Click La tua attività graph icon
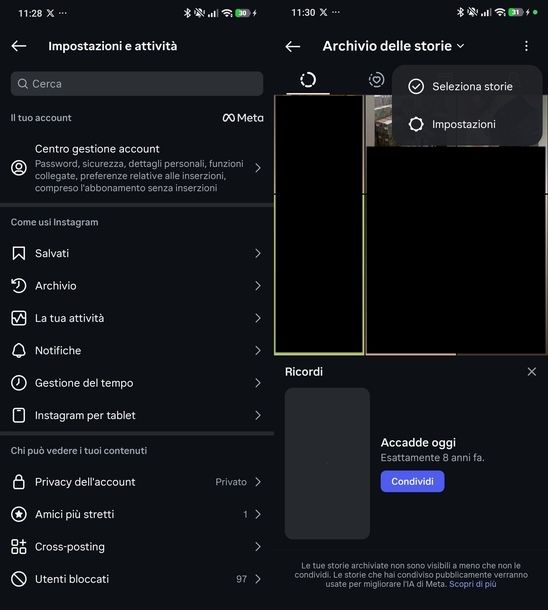The image size is (548, 610). click(x=19, y=318)
